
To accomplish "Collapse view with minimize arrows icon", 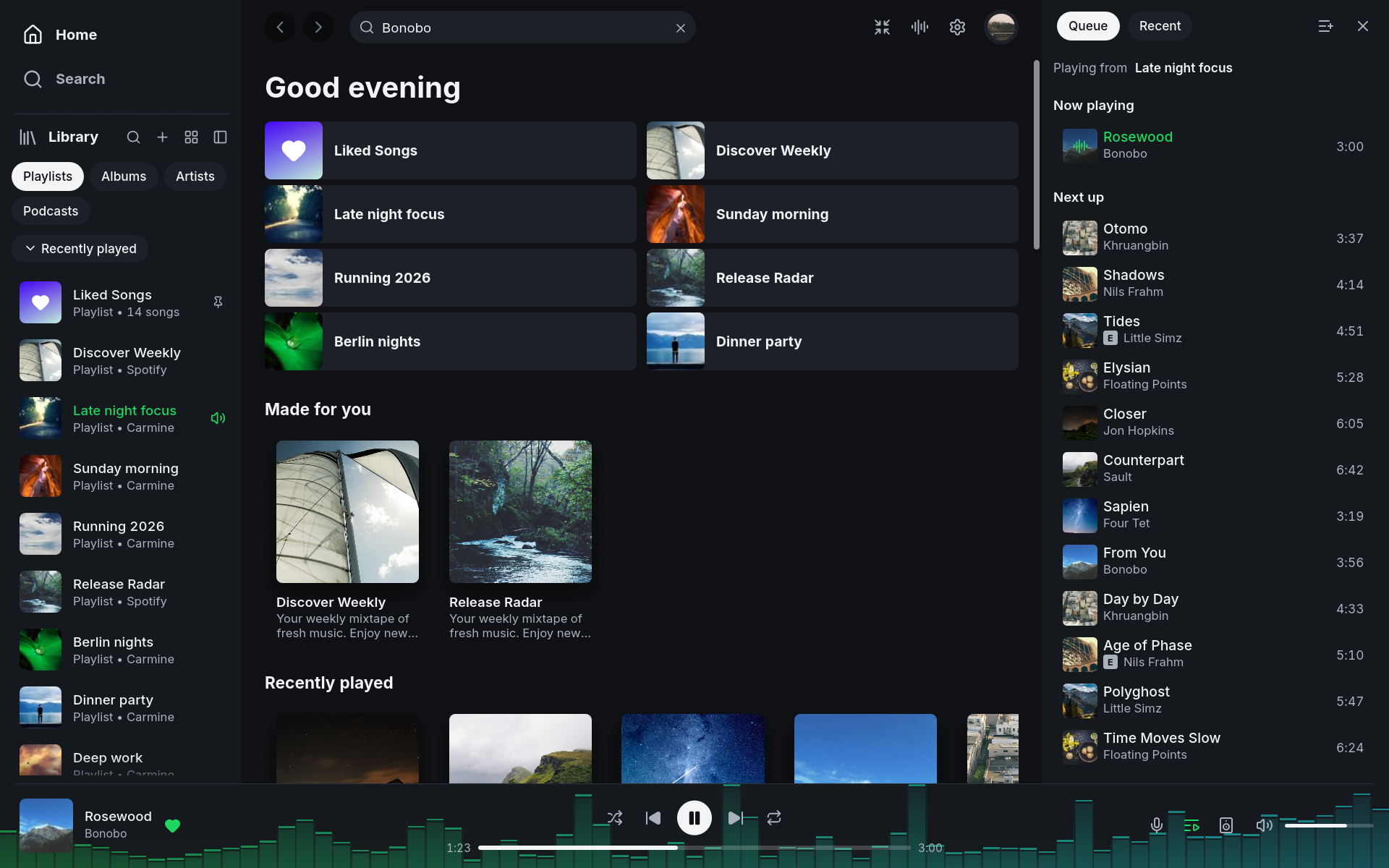I will tap(882, 27).
